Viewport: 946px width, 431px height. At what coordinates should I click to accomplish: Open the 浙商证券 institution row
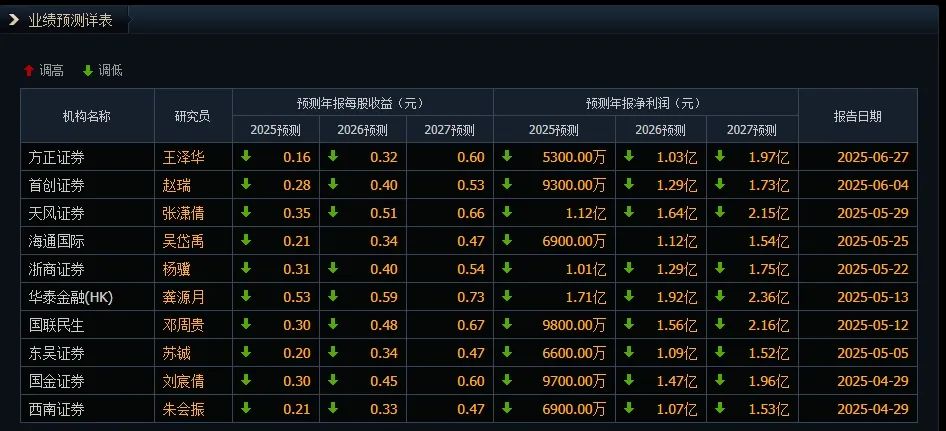[56, 269]
